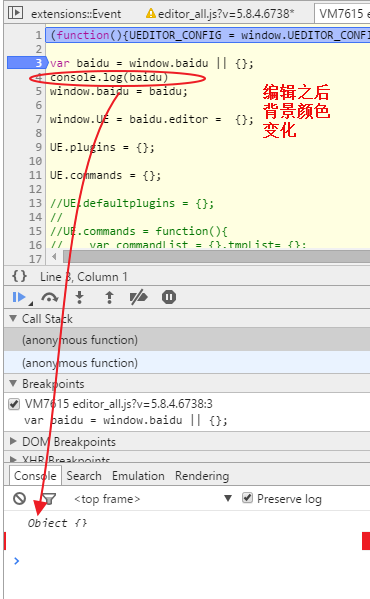Viewport: 370px width, 599px height.
Task: Switch to the editor_all.js?v=5.8.4.6738* tab
Action: [x=226, y=14]
